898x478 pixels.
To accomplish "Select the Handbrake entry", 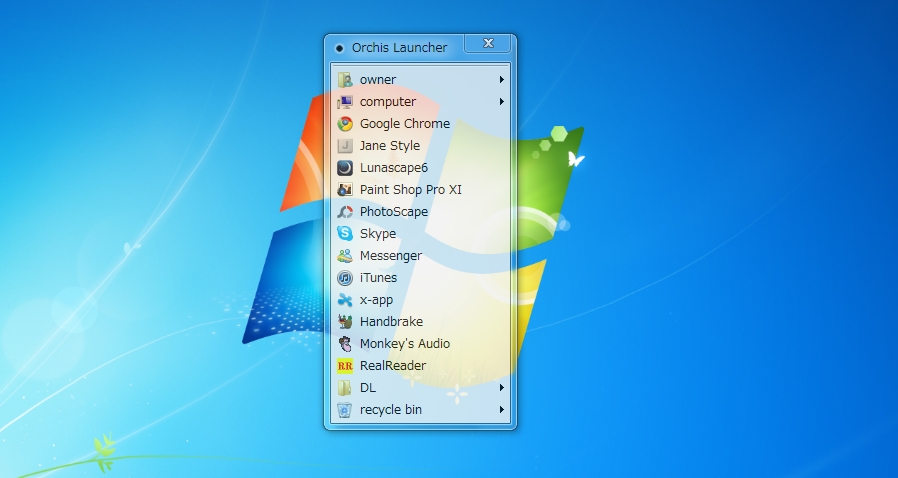I will 420,322.
